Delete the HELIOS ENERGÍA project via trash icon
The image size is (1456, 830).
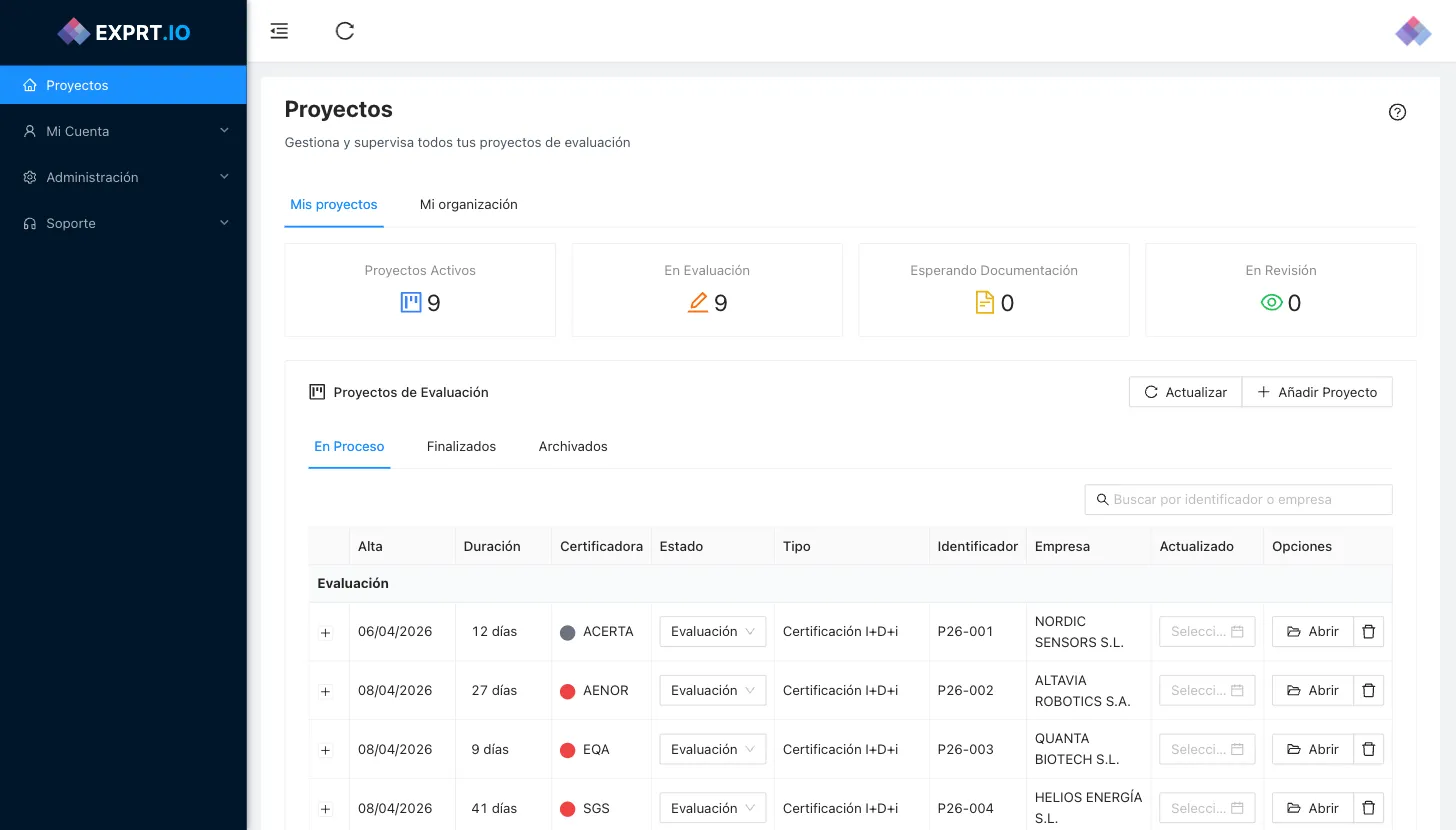[1369, 809]
